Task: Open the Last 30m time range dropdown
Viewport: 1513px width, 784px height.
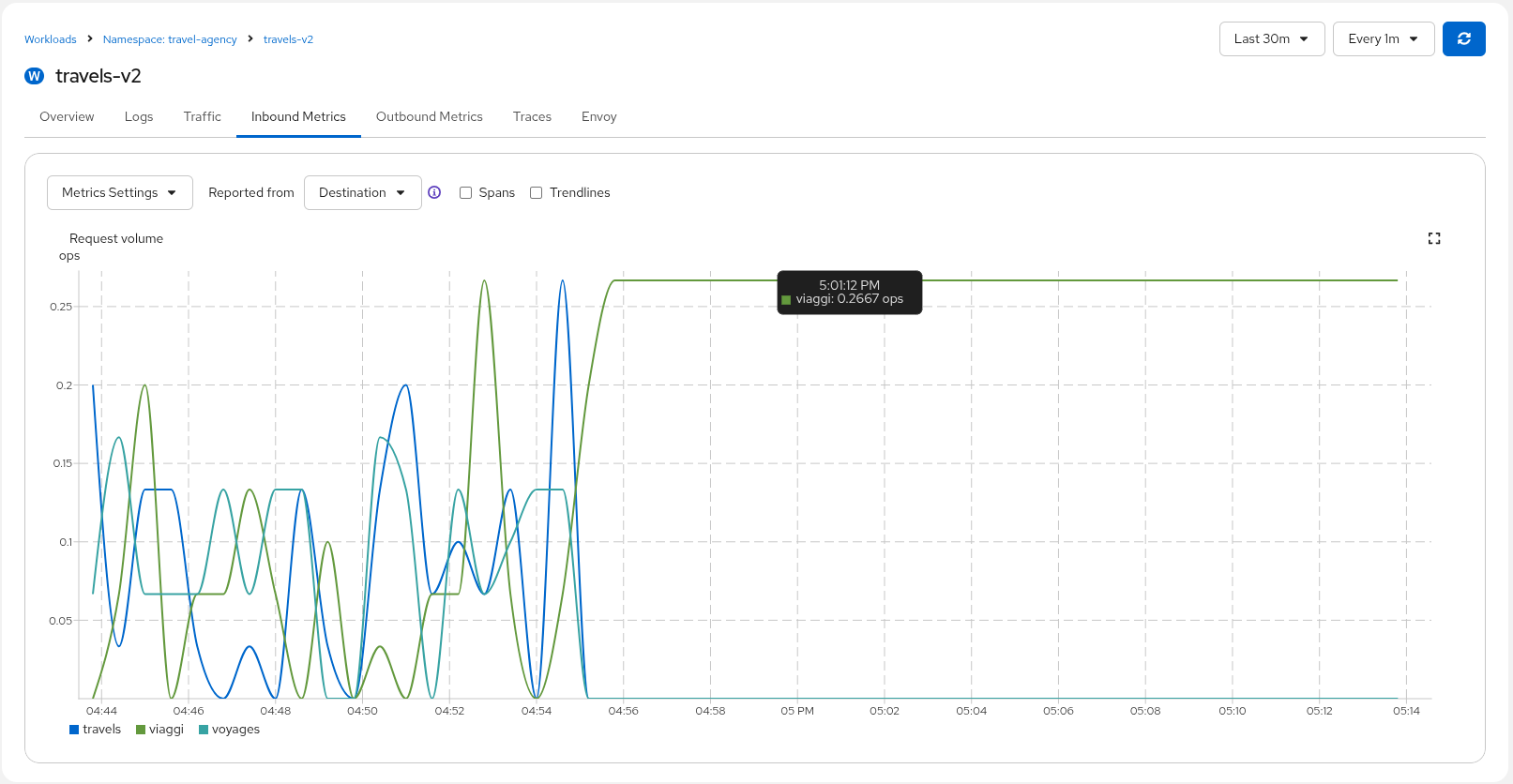Action: pos(1272,38)
